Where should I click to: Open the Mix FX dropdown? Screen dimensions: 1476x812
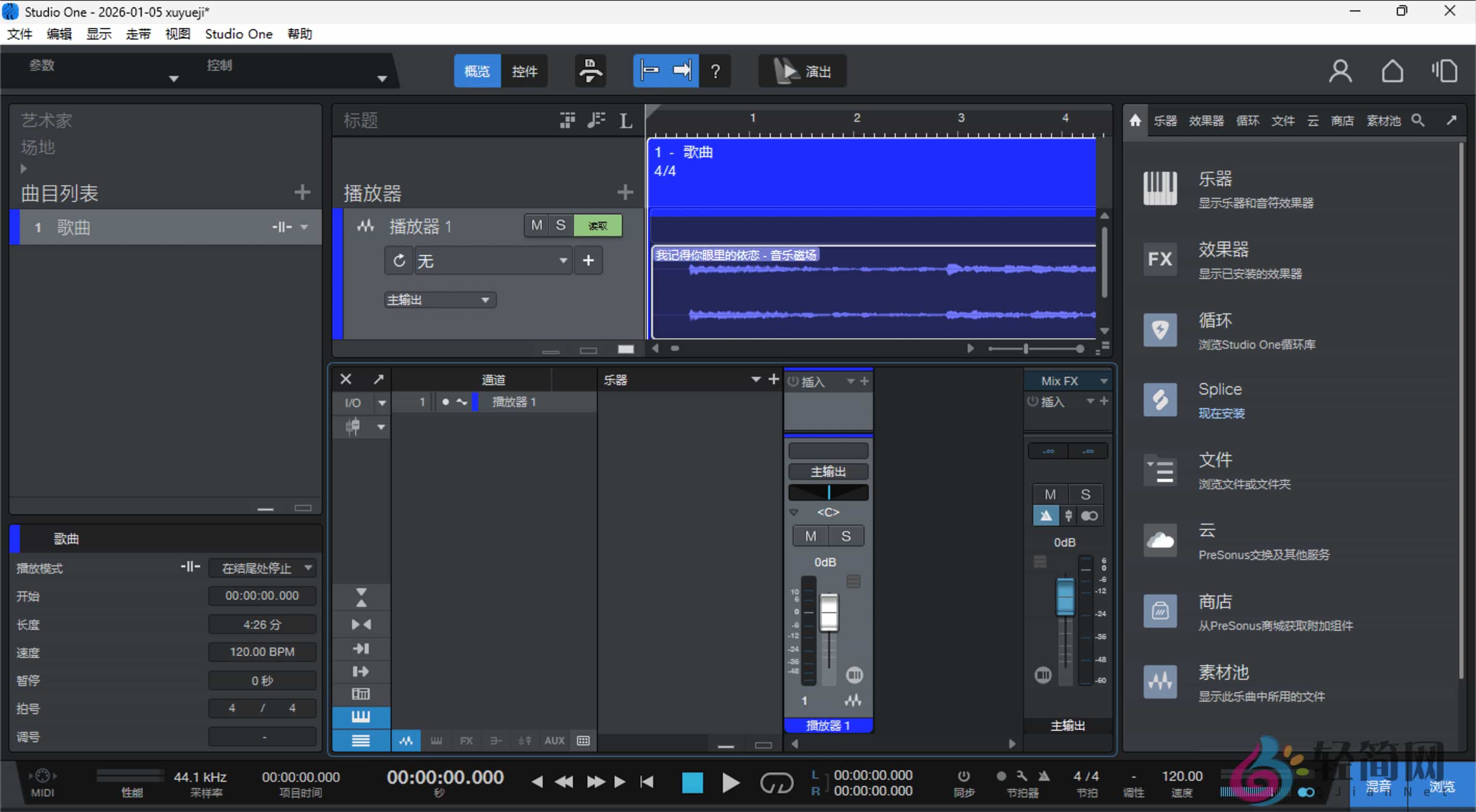[1067, 380]
